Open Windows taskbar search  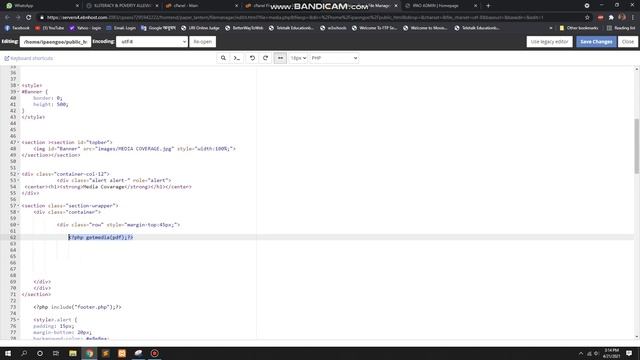pyautogui.click(x=24, y=353)
